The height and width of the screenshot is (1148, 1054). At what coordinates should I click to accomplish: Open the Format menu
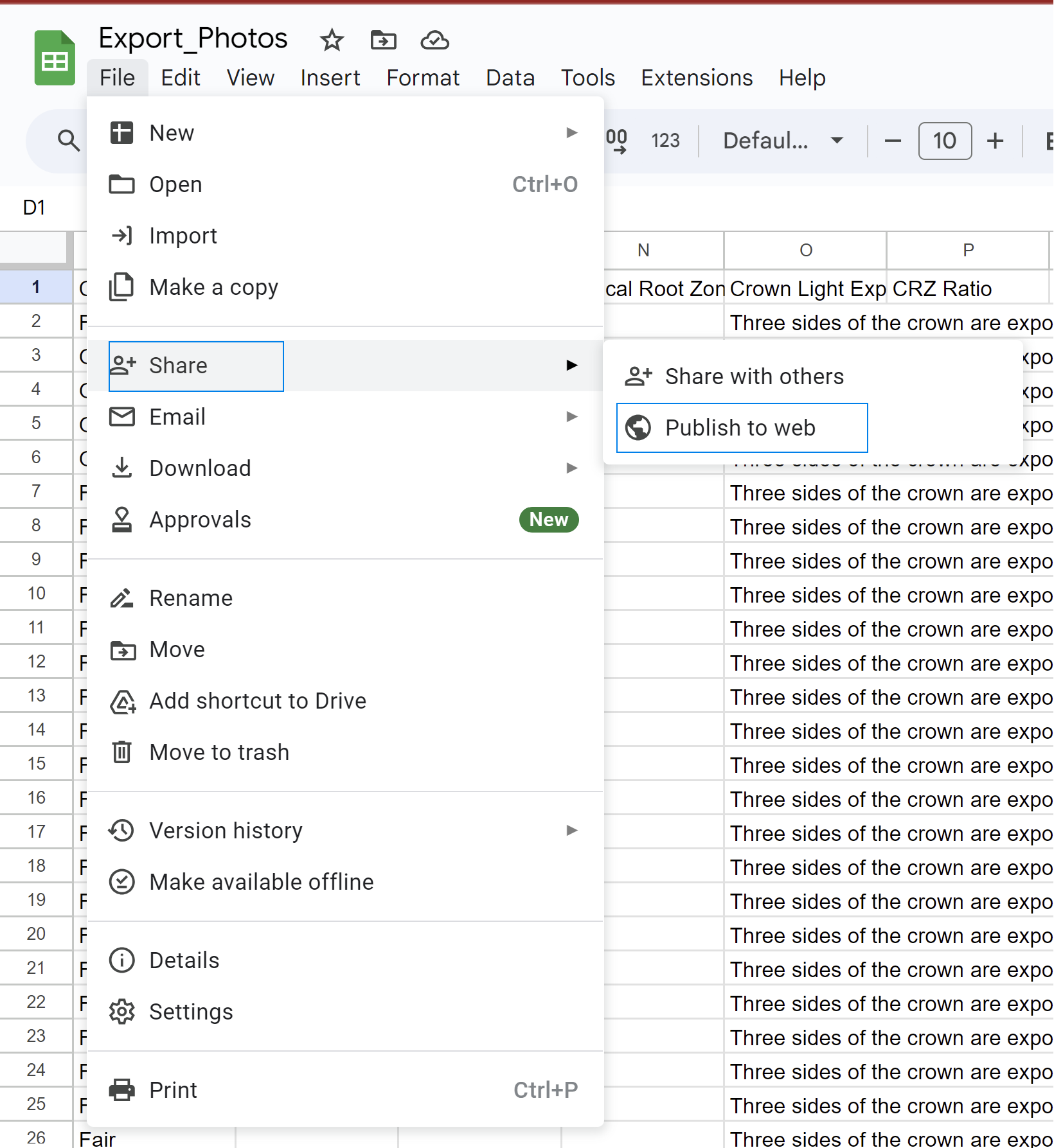[x=423, y=78]
